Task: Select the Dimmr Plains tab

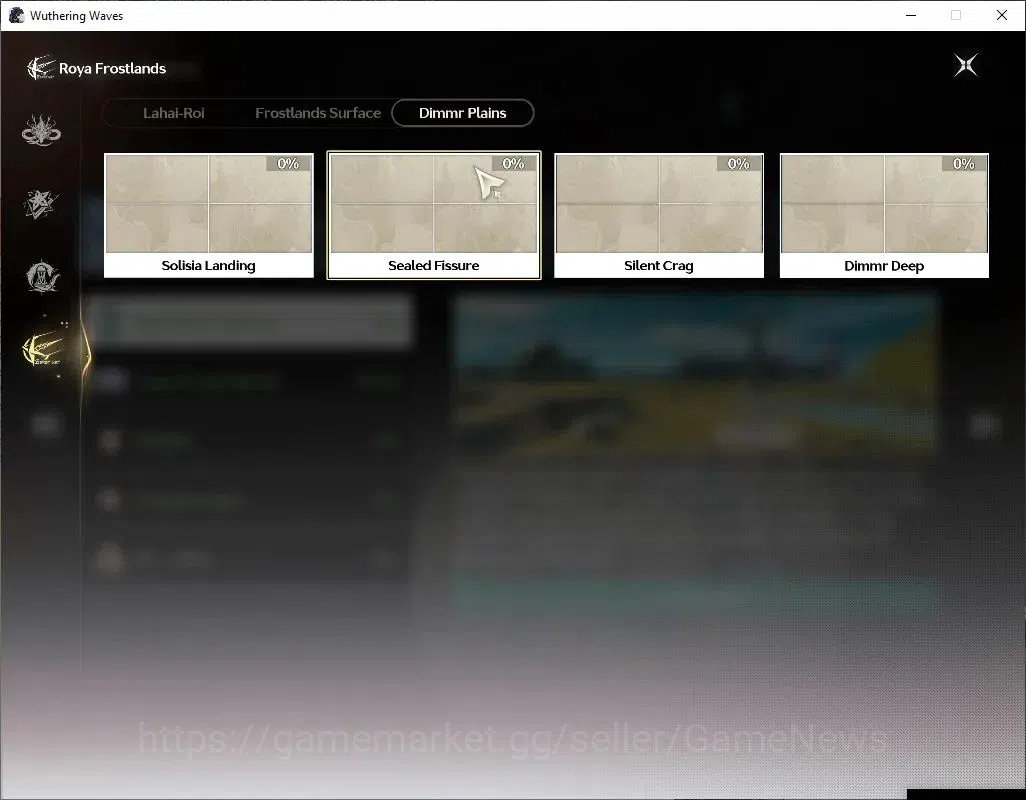Action: pos(463,113)
